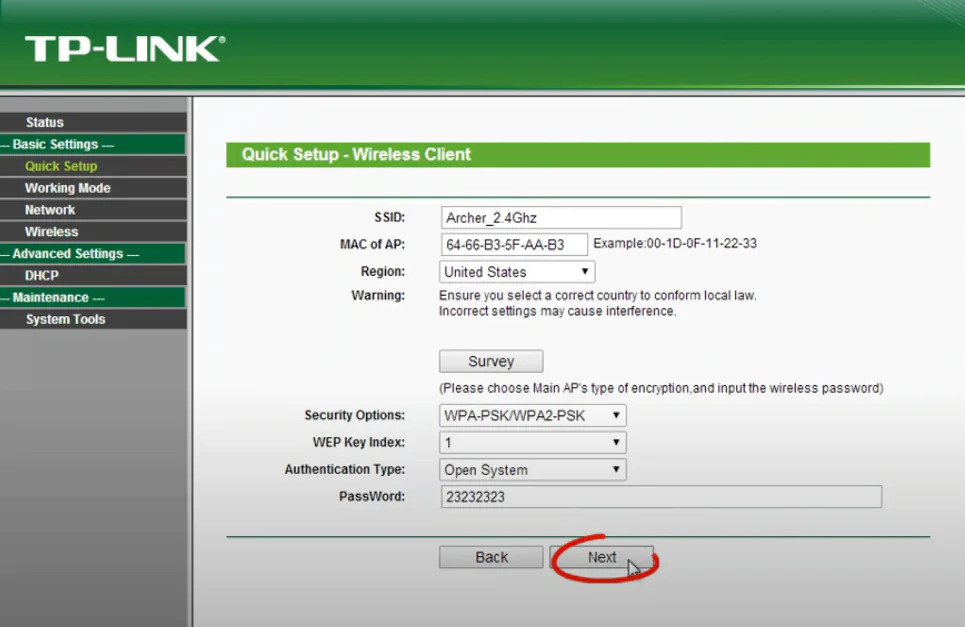Click the Survey button
Screen dimensions: 965x627
[491, 361]
